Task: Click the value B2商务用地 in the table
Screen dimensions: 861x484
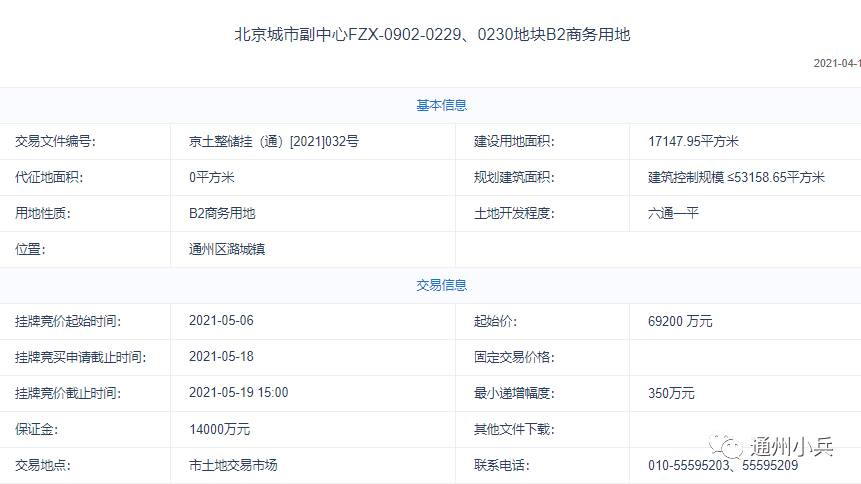Action: pyautogui.click(x=222, y=213)
